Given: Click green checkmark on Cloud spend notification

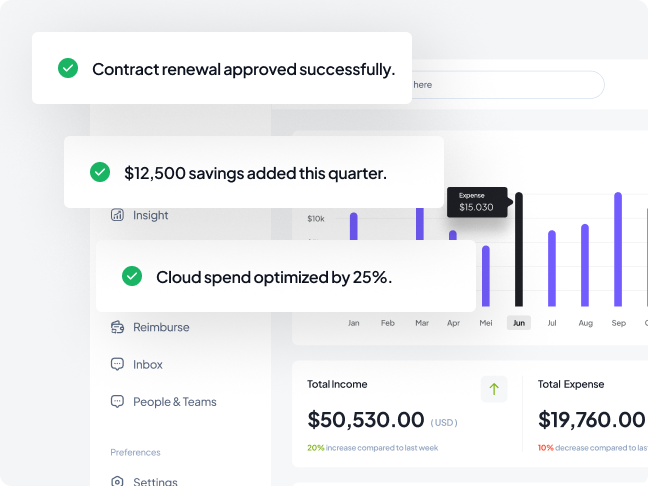Looking at the screenshot, I should [x=132, y=276].
